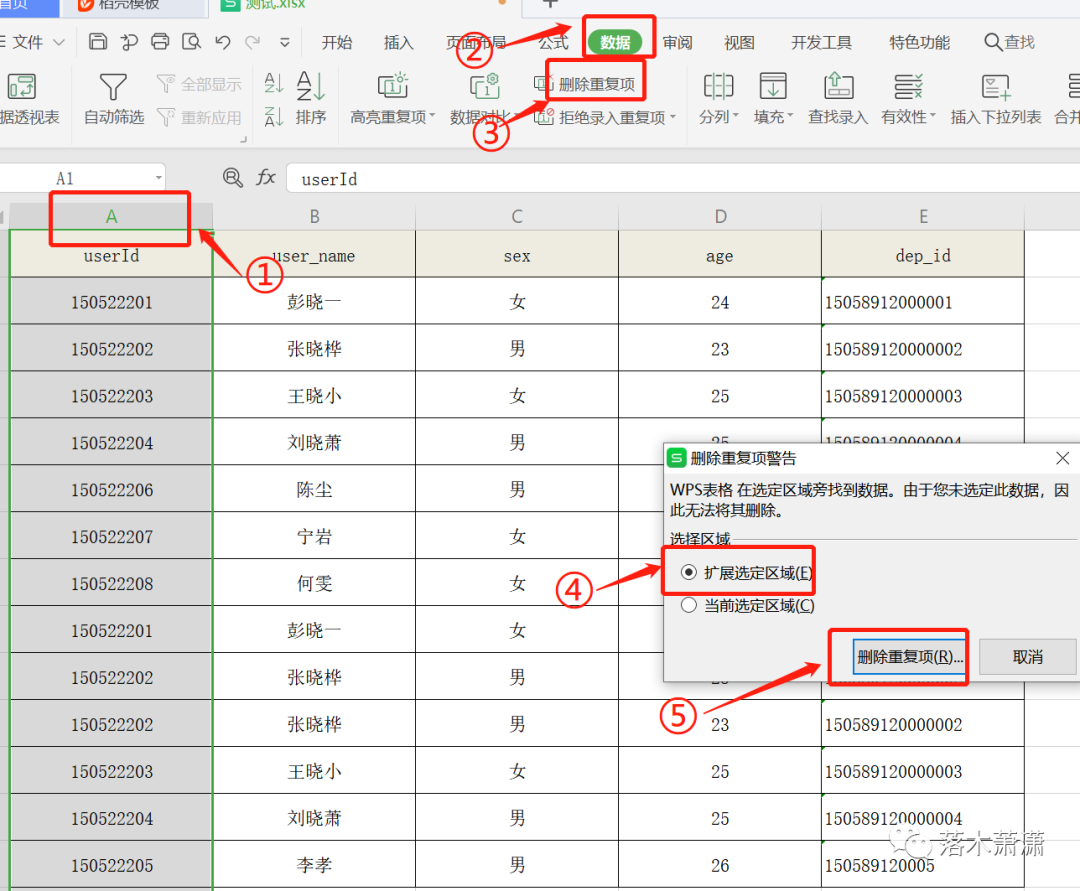
Task: Expand the Text to Columns (分列) arrow
Action: (736, 116)
